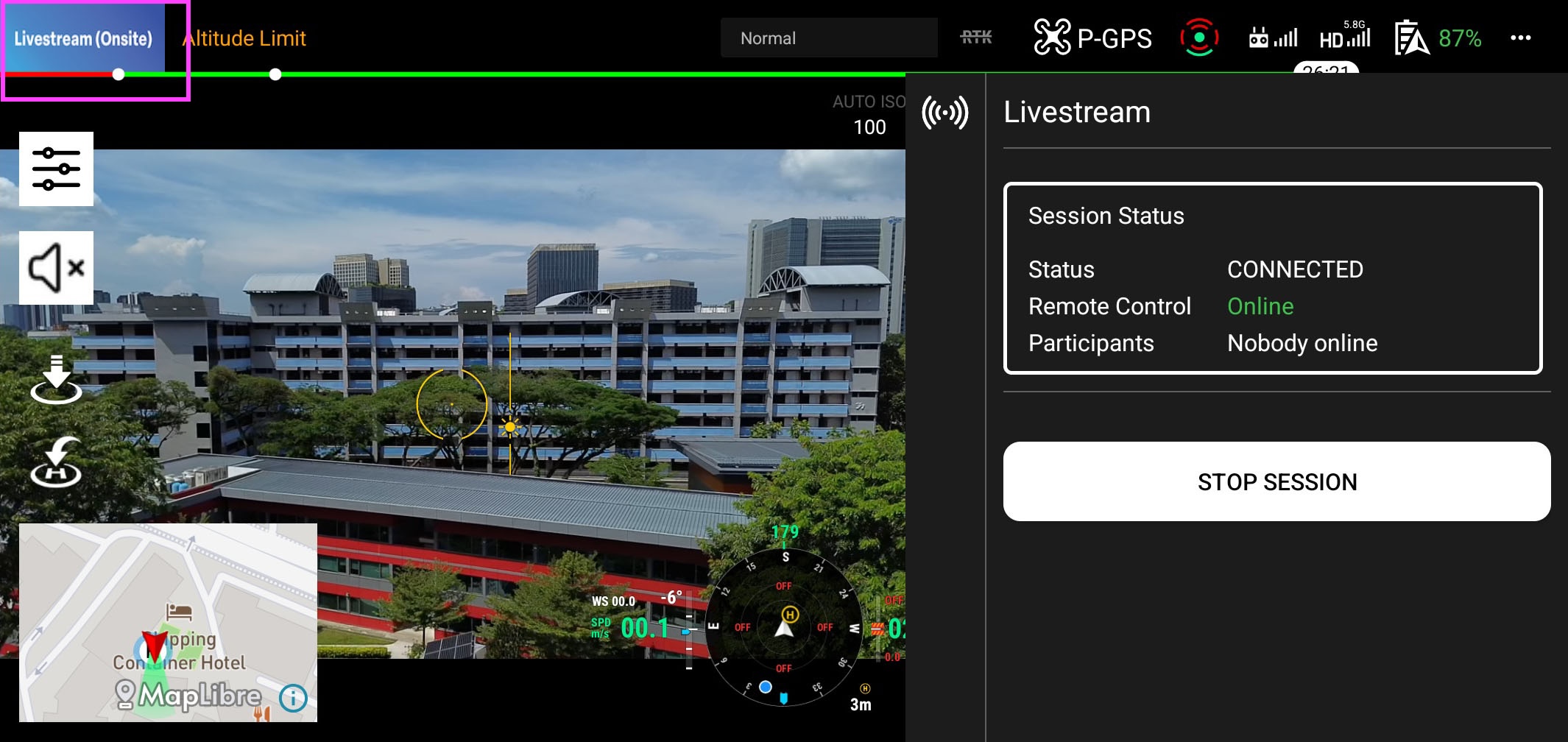
Task: Tap the return-to-home icon
Action: [56, 462]
